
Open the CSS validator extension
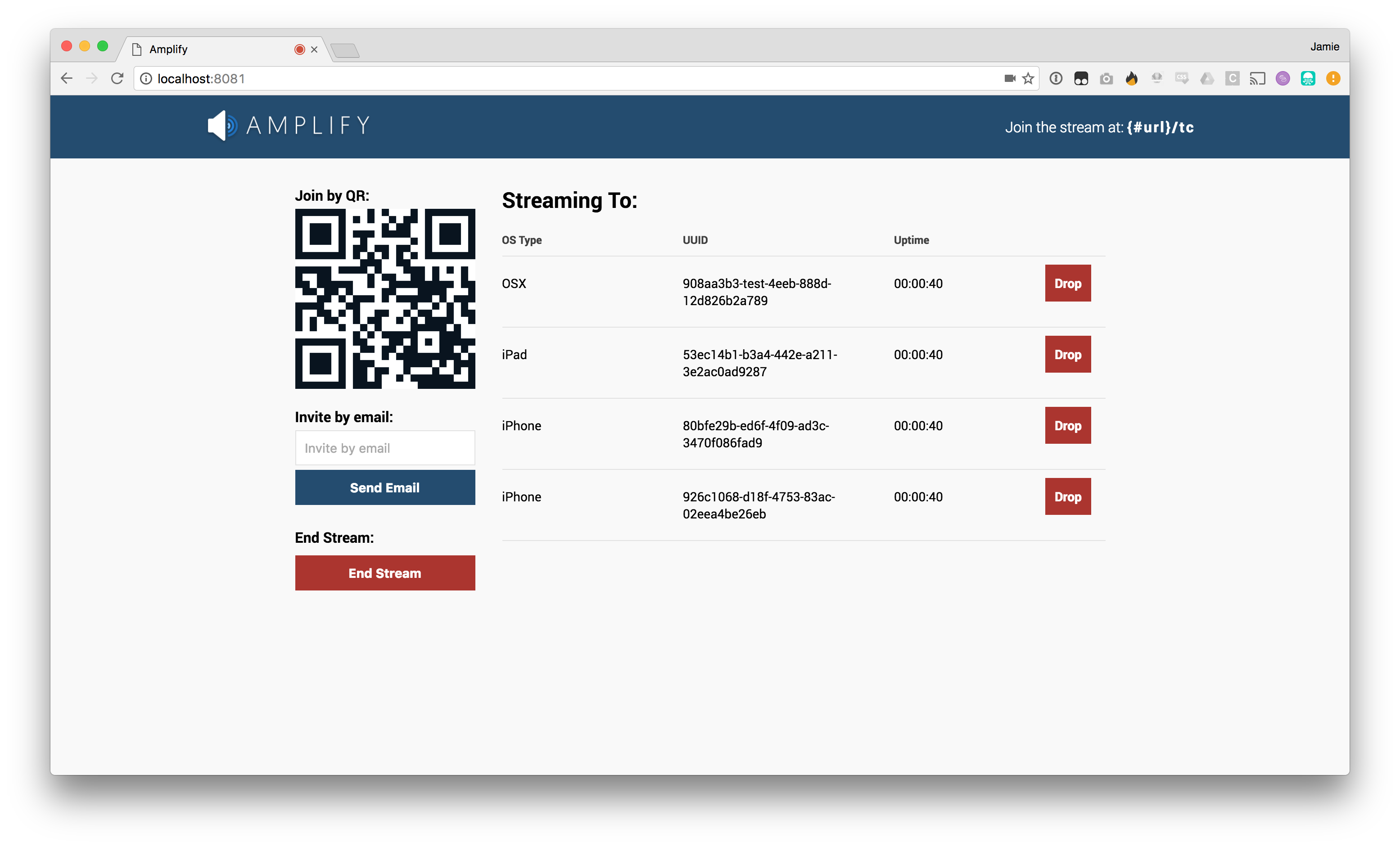click(1182, 78)
